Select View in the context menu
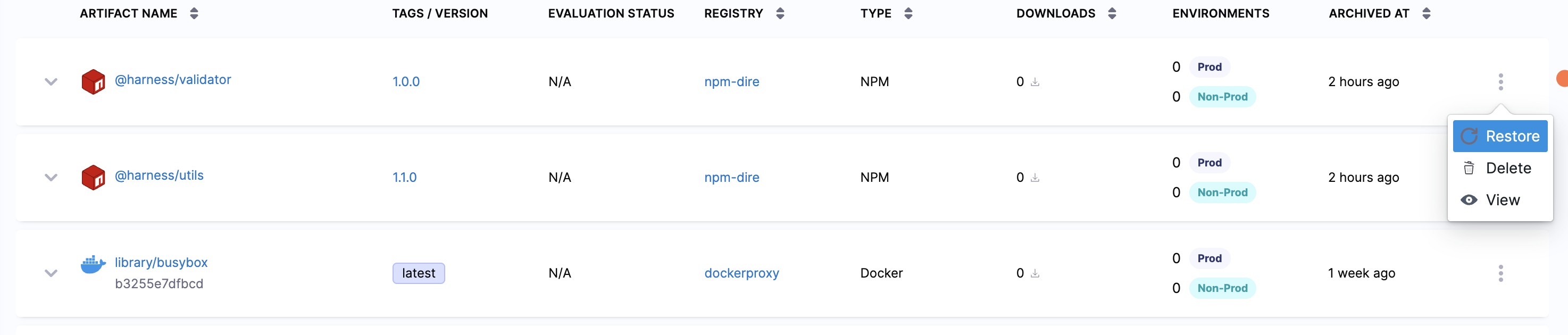This screenshot has height=335, width=1568. click(1500, 200)
